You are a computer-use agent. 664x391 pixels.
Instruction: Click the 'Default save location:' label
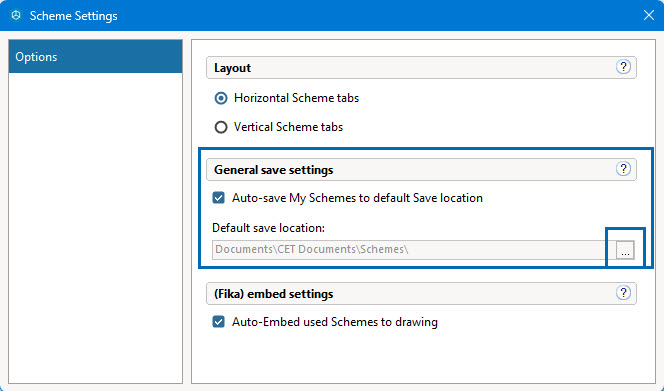pyautogui.click(x=268, y=228)
